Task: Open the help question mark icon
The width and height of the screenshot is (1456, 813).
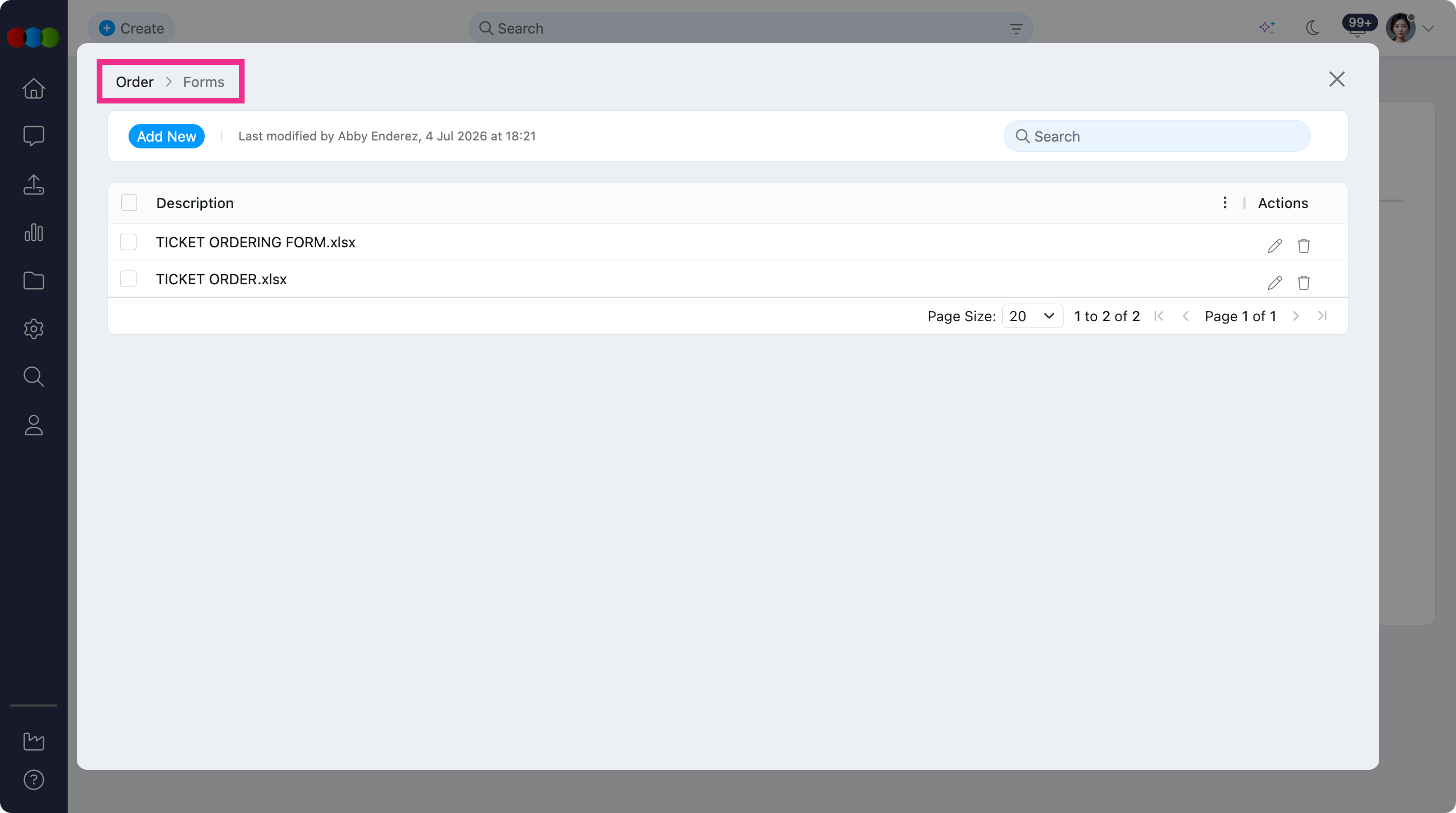Action: (x=34, y=780)
